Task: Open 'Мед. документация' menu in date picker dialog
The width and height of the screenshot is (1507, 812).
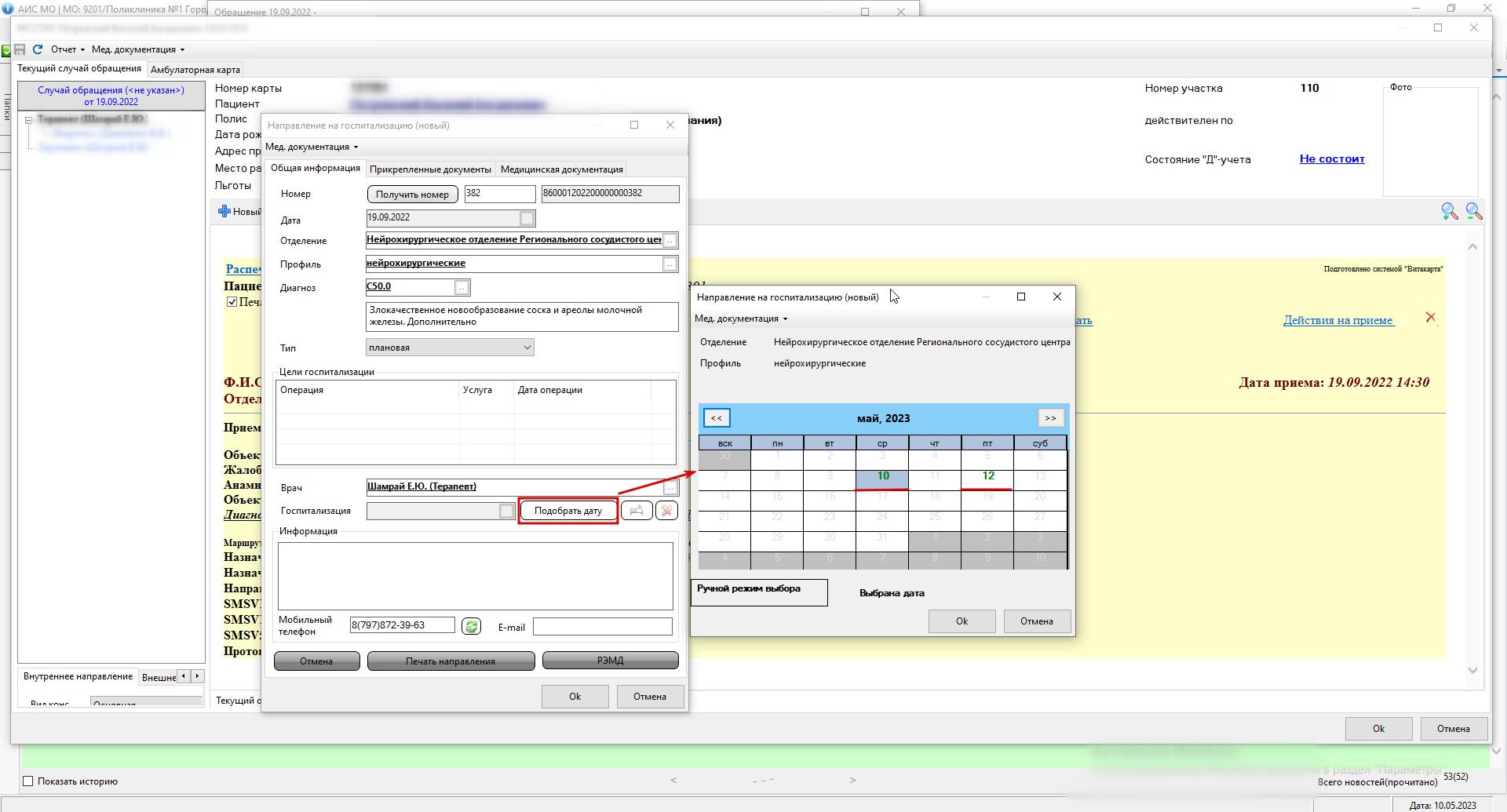Action: (x=741, y=319)
